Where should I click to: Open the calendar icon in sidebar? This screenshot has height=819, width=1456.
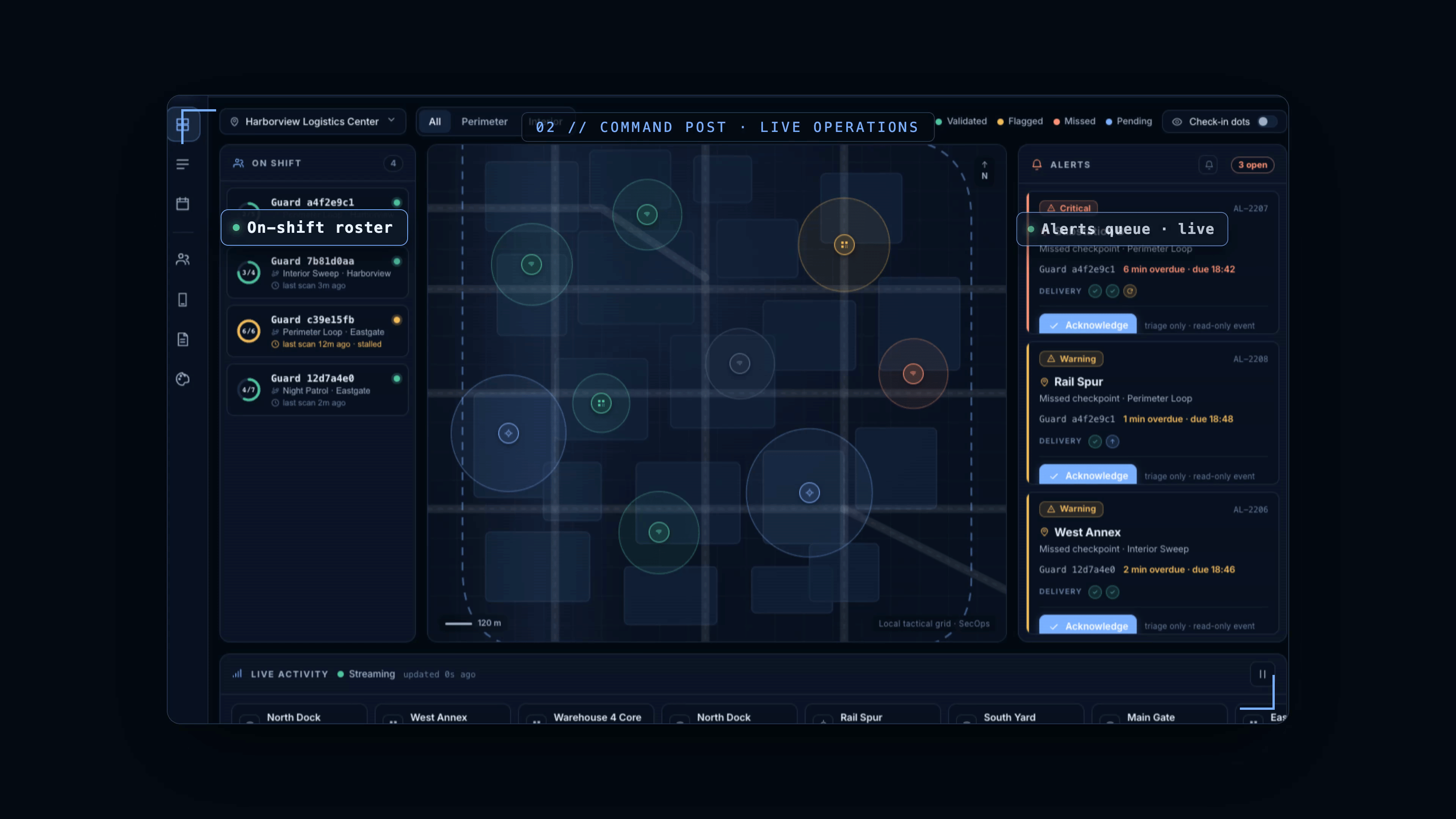182,204
